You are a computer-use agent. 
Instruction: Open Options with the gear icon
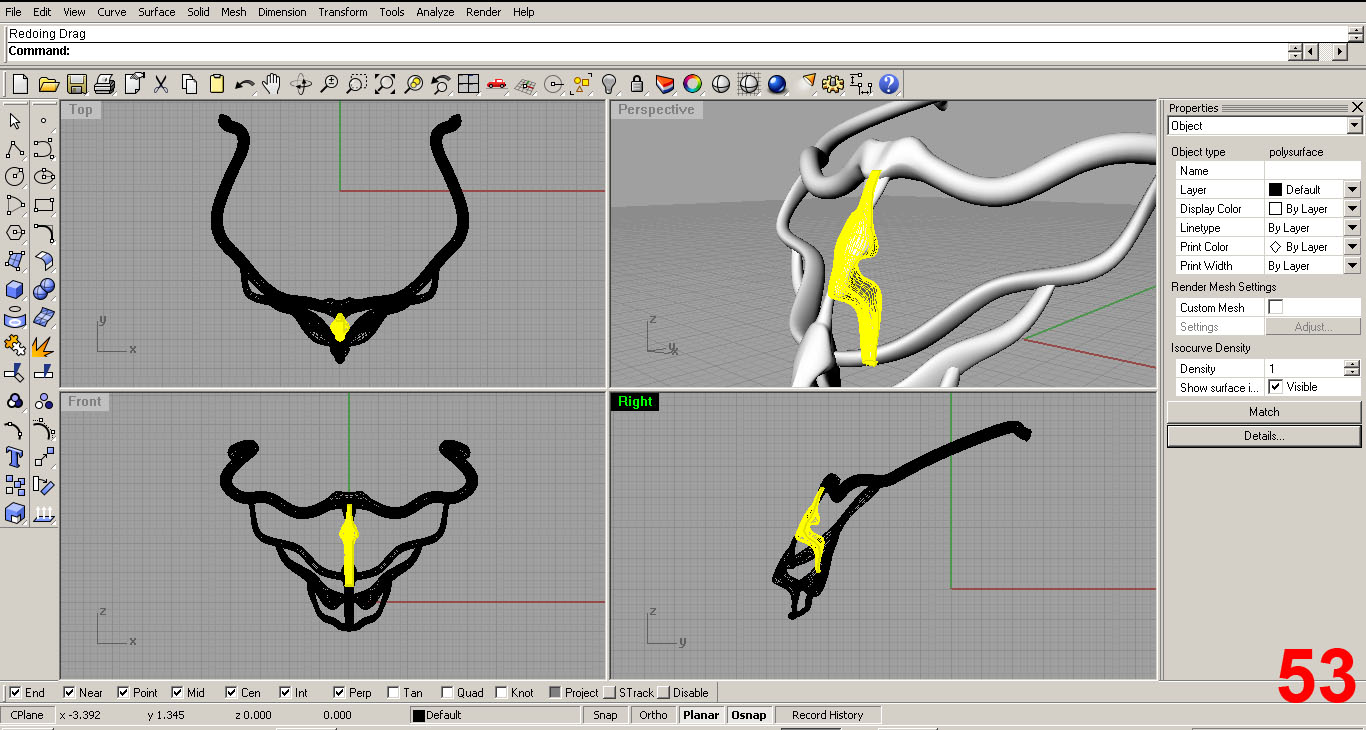pos(833,84)
